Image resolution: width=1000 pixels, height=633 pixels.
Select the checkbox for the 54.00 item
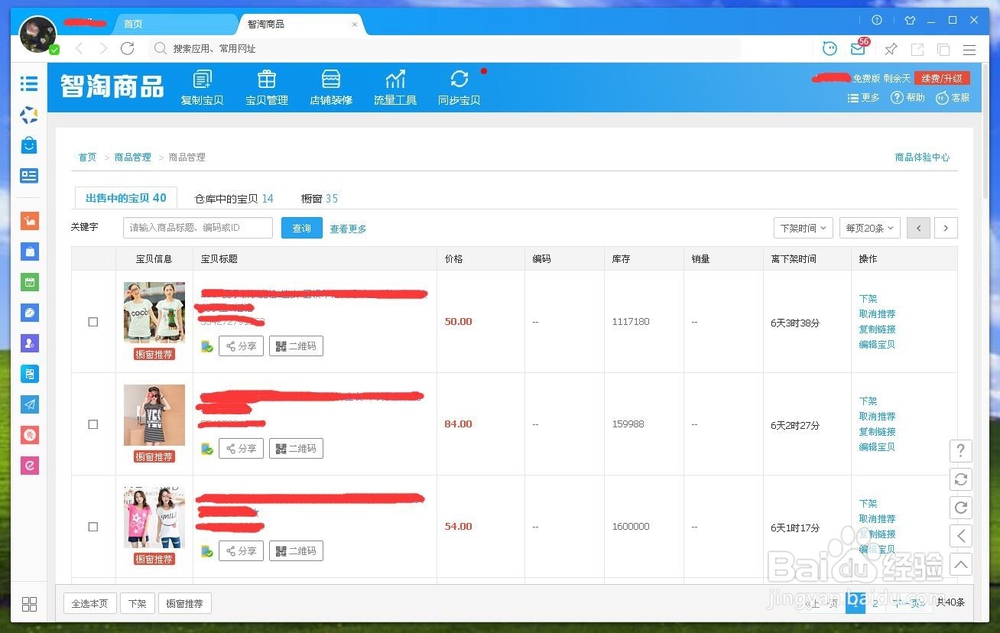[93, 527]
